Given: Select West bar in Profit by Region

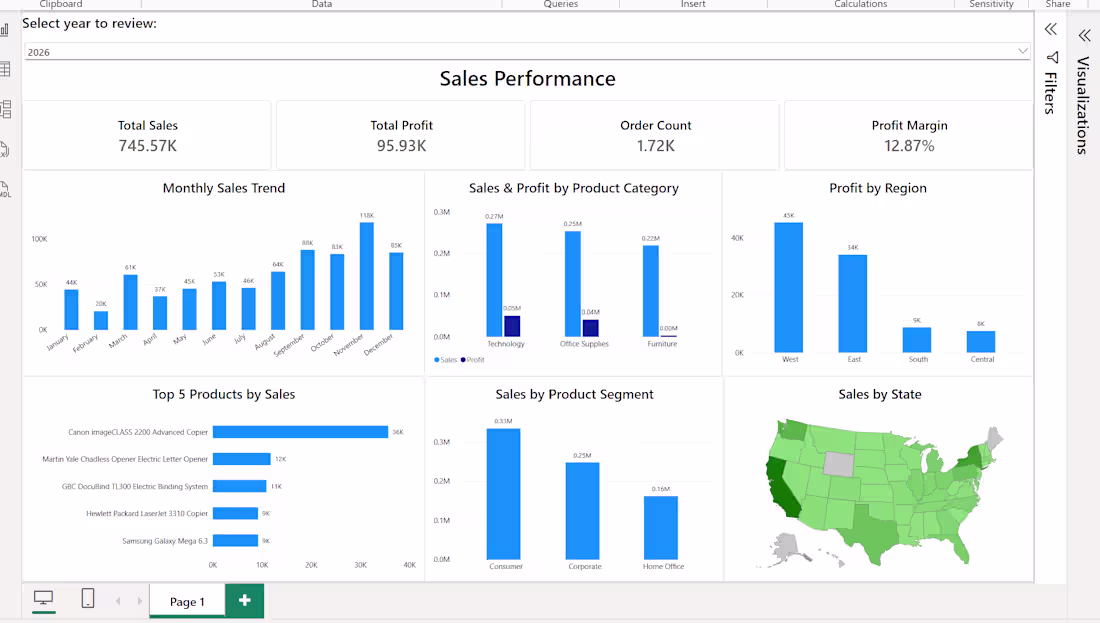Looking at the screenshot, I should [789, 288].
